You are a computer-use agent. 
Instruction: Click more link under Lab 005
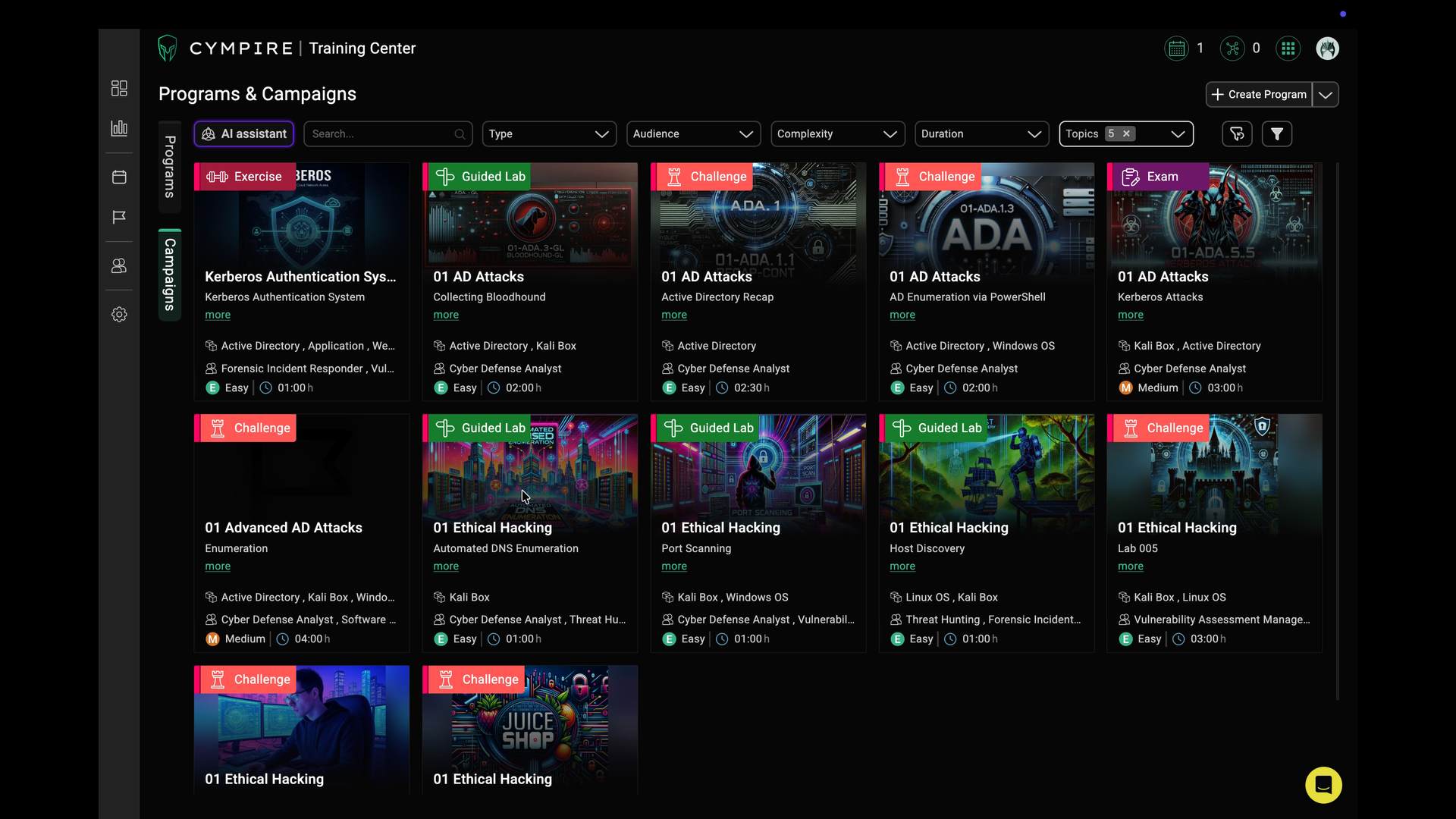click(1131, 566)
